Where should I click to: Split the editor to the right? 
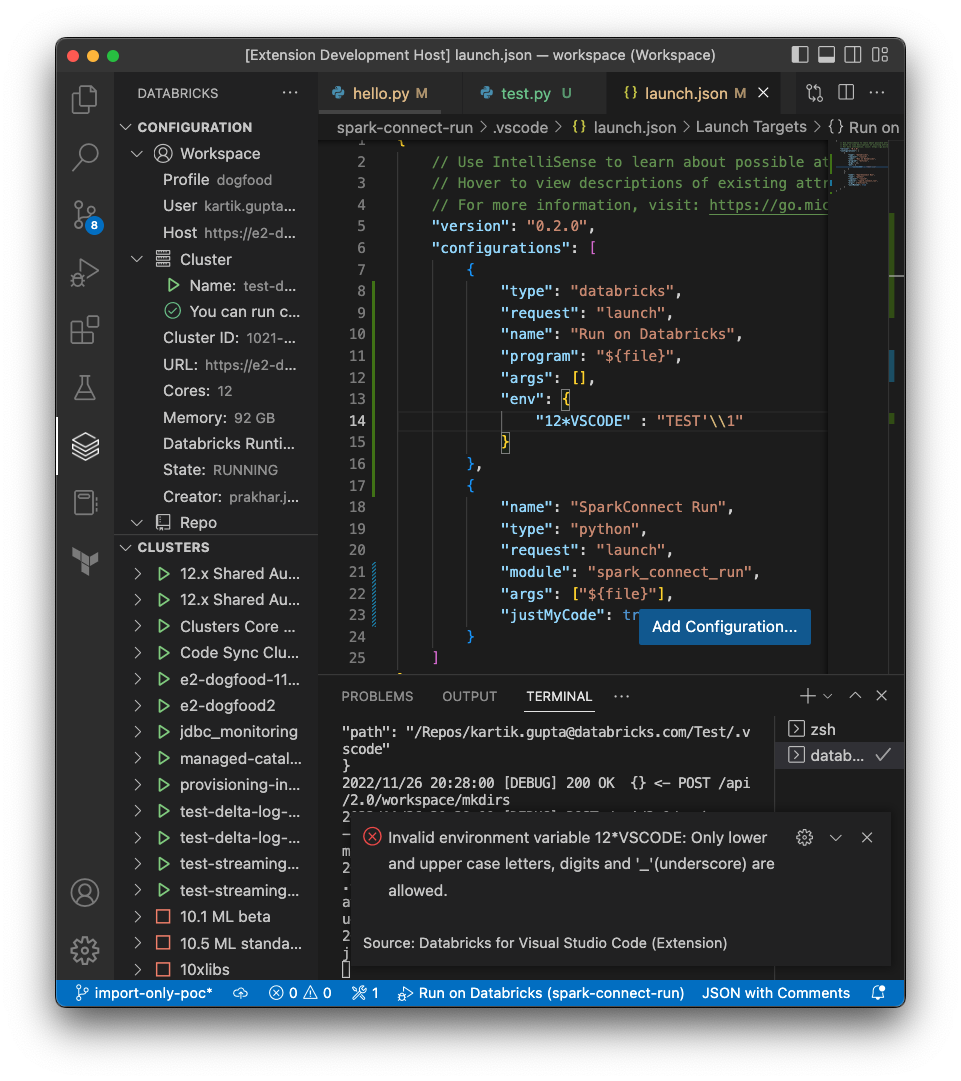[x=846, y=92]
